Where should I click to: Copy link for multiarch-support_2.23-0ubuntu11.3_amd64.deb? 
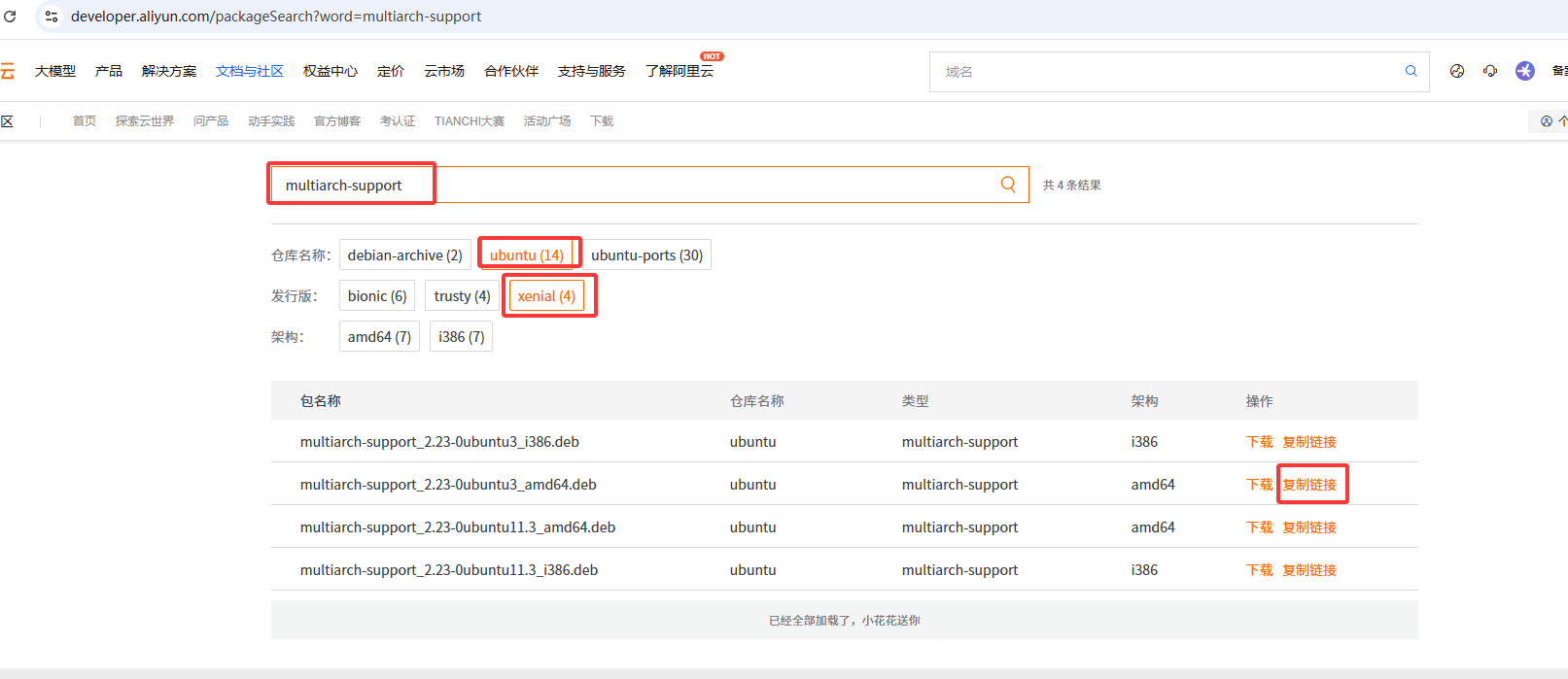(1309, 526)
